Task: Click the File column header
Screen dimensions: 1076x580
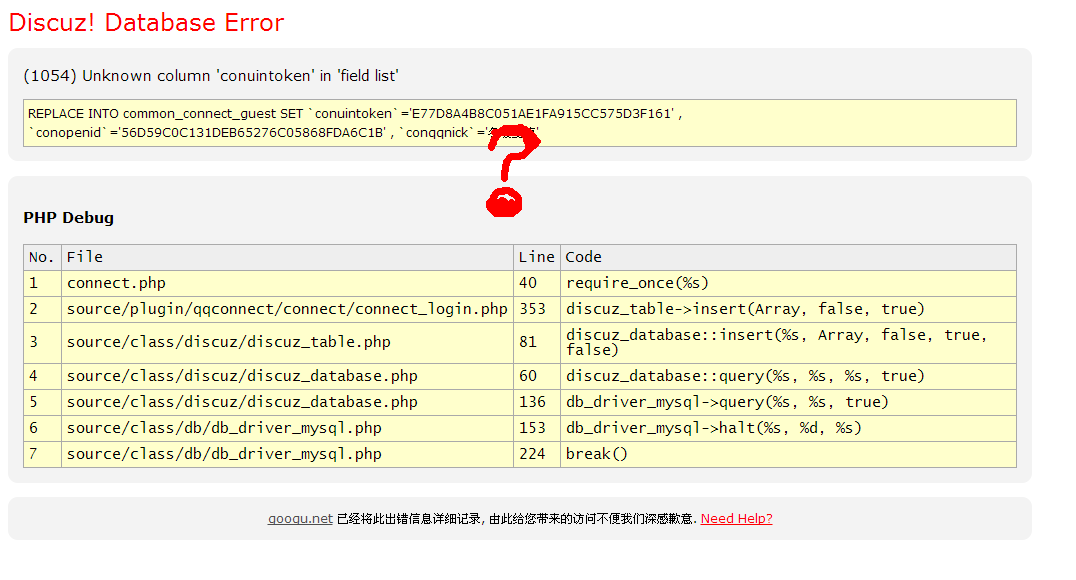Action: (287, 257)
